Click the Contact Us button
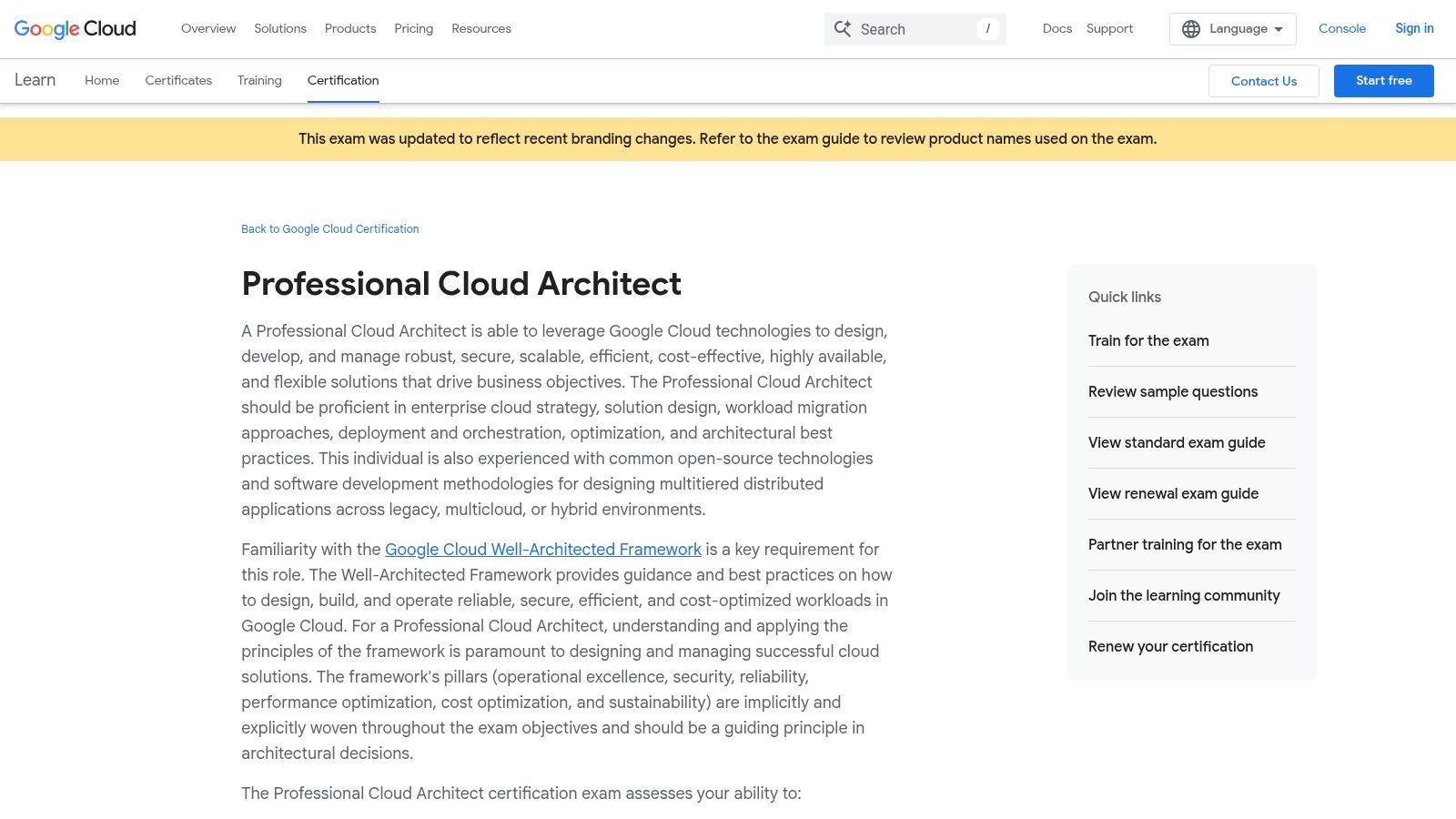 (1264, 81)
